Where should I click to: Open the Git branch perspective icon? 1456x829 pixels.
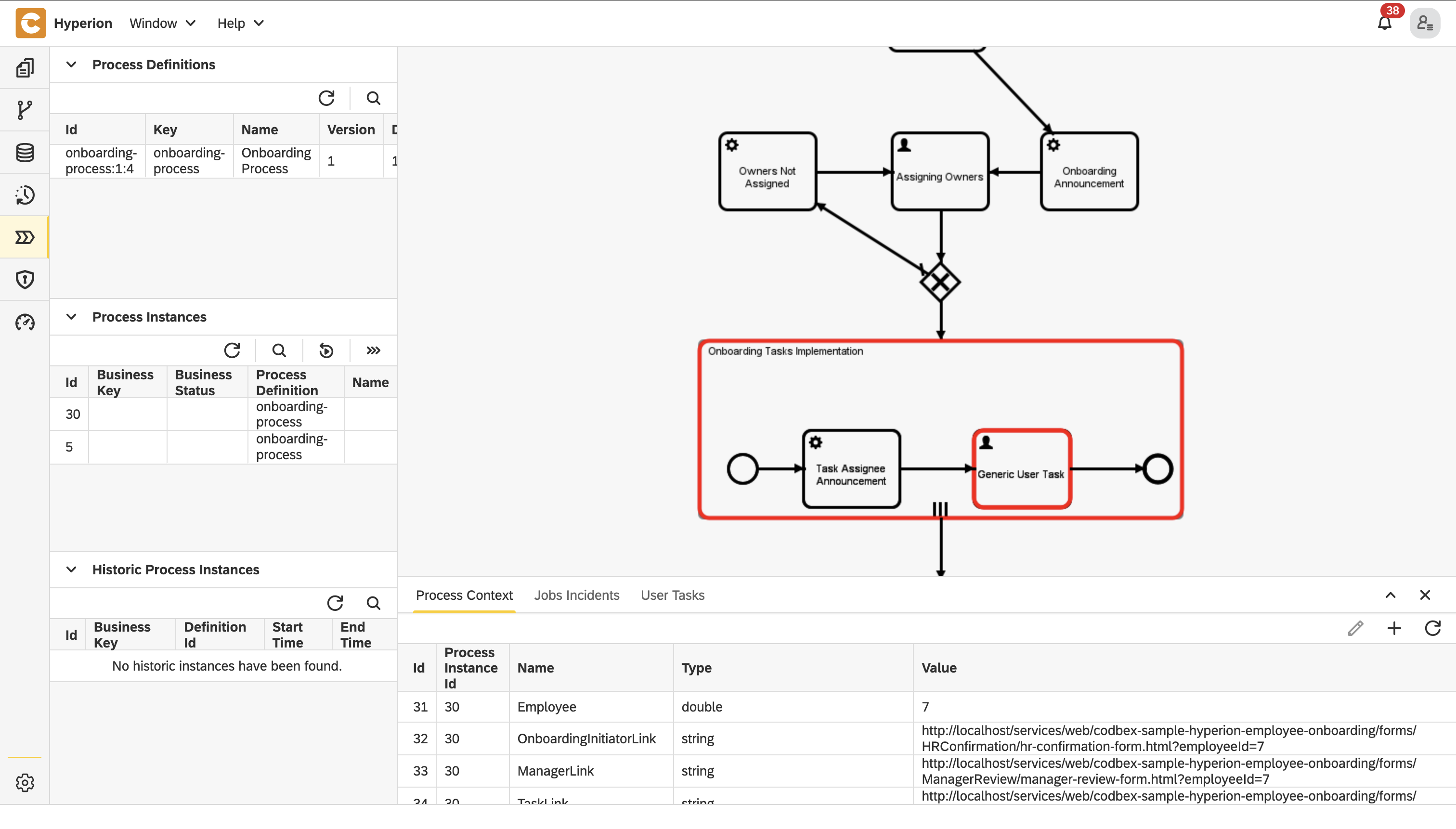25,110
